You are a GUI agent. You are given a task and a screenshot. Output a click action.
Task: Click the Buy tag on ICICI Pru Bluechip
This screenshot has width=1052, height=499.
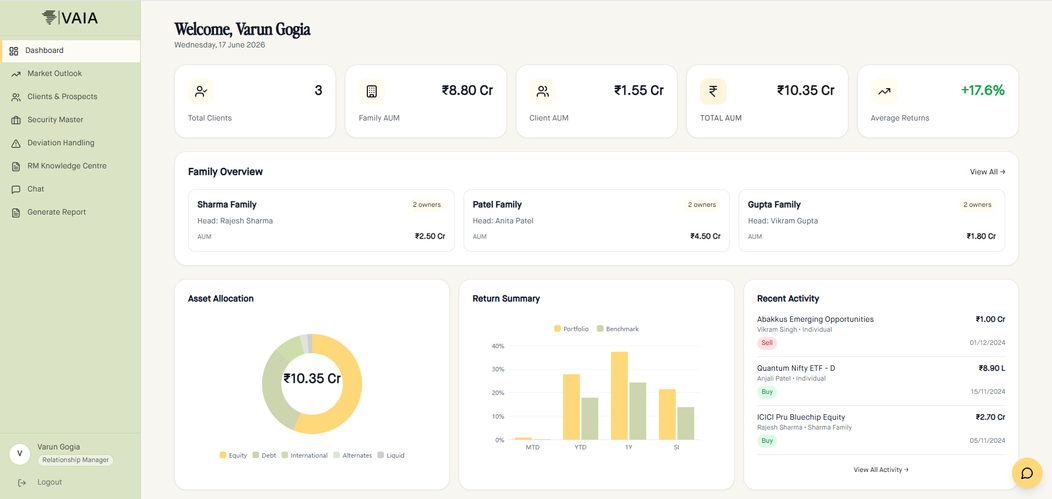pos(767,441)
